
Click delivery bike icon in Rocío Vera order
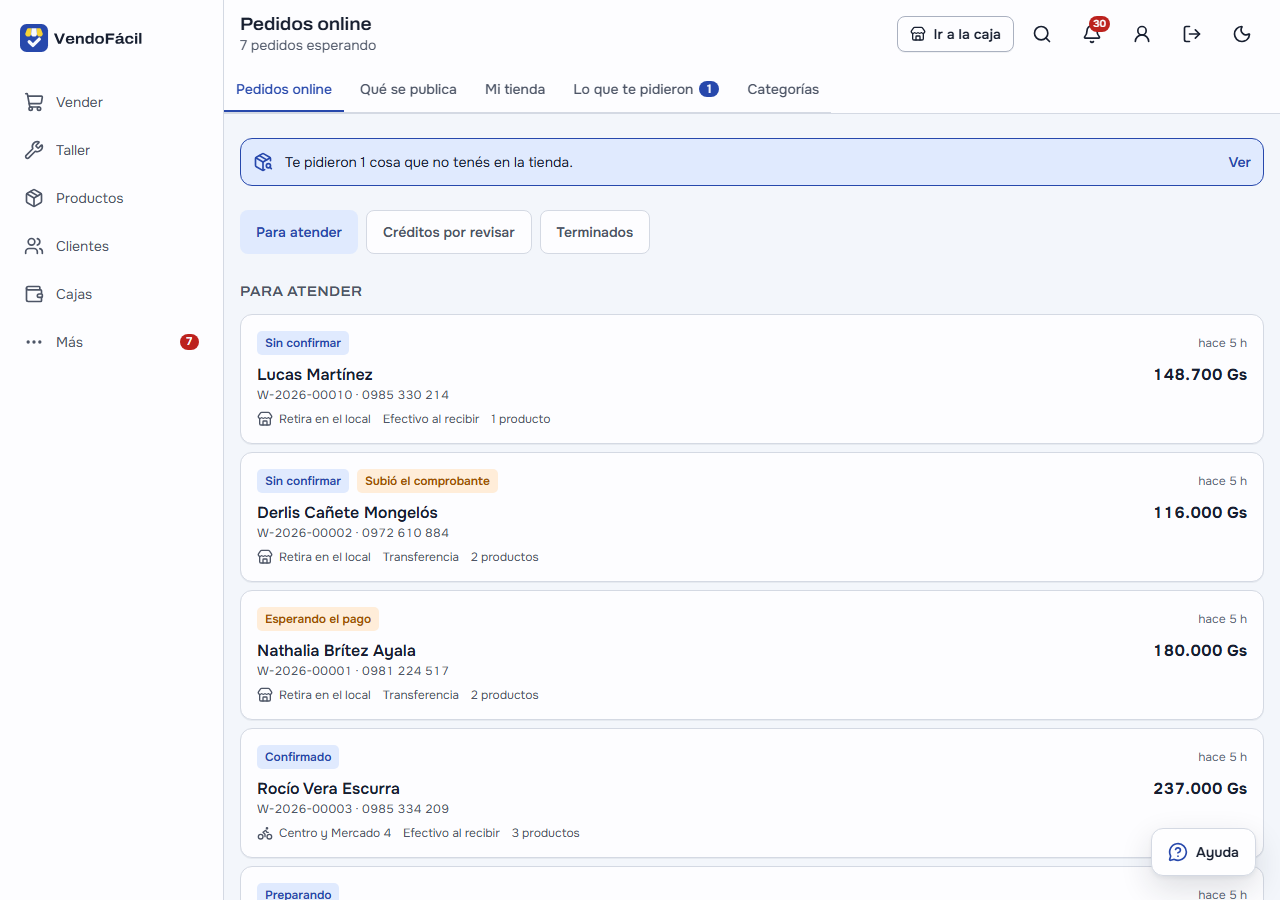pos(265,833)
